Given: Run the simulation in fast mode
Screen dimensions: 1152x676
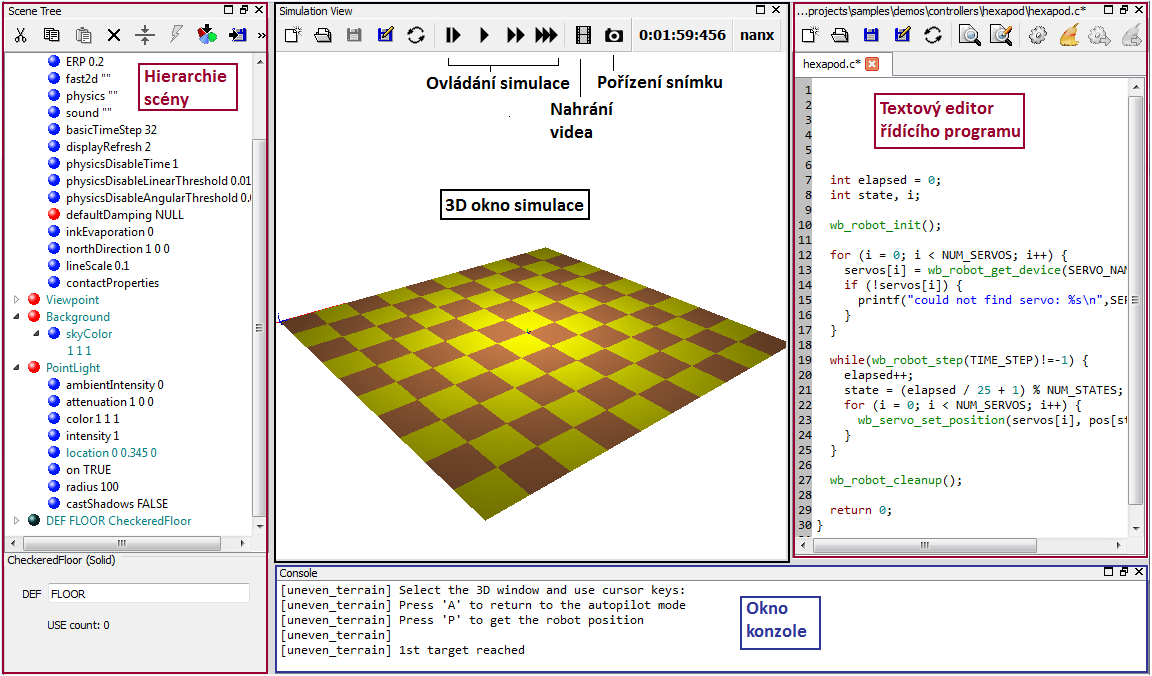Looking at the screenshot, I should point(515,35).
